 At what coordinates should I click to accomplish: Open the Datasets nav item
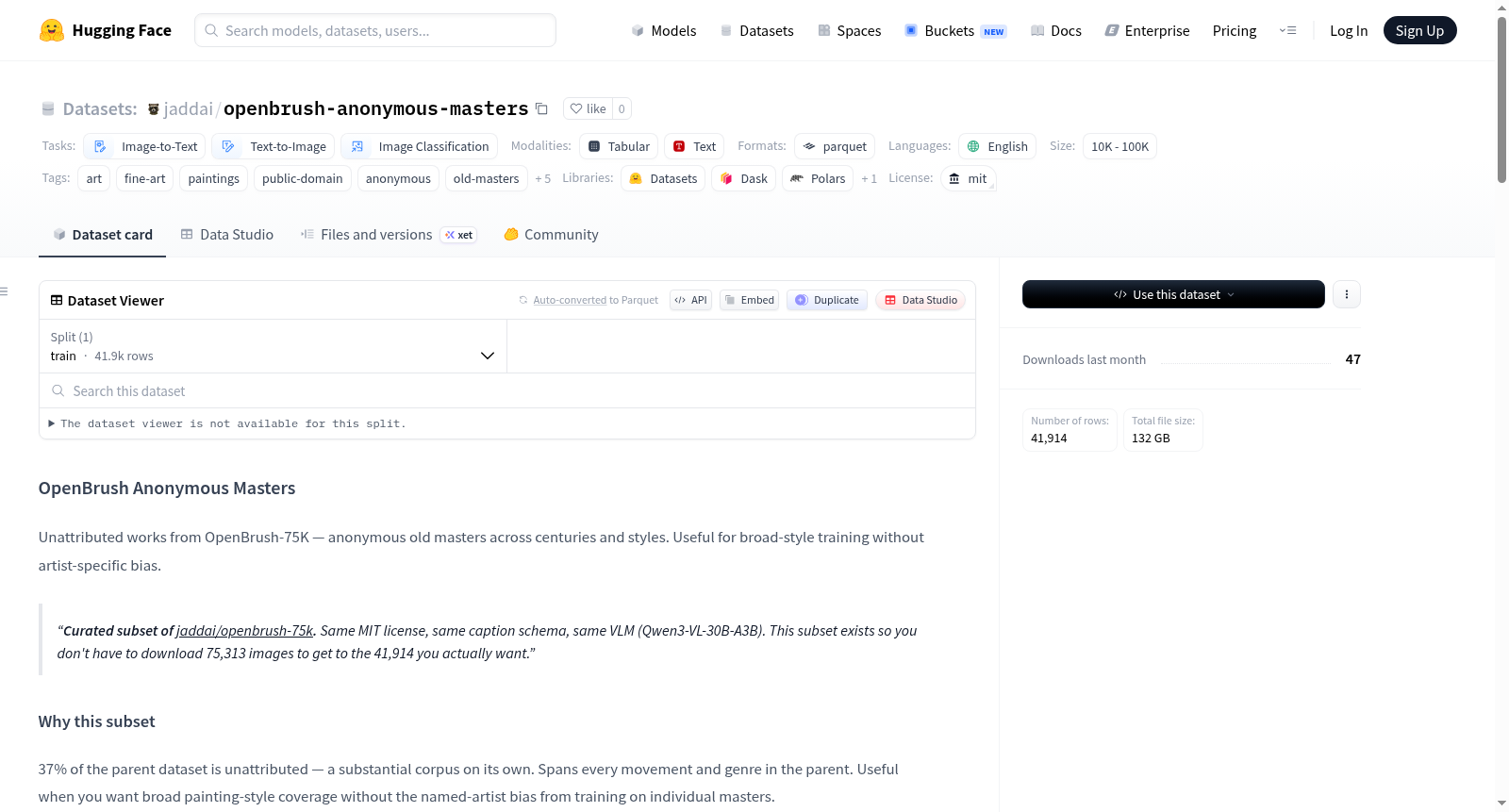(x=756, y=30)
